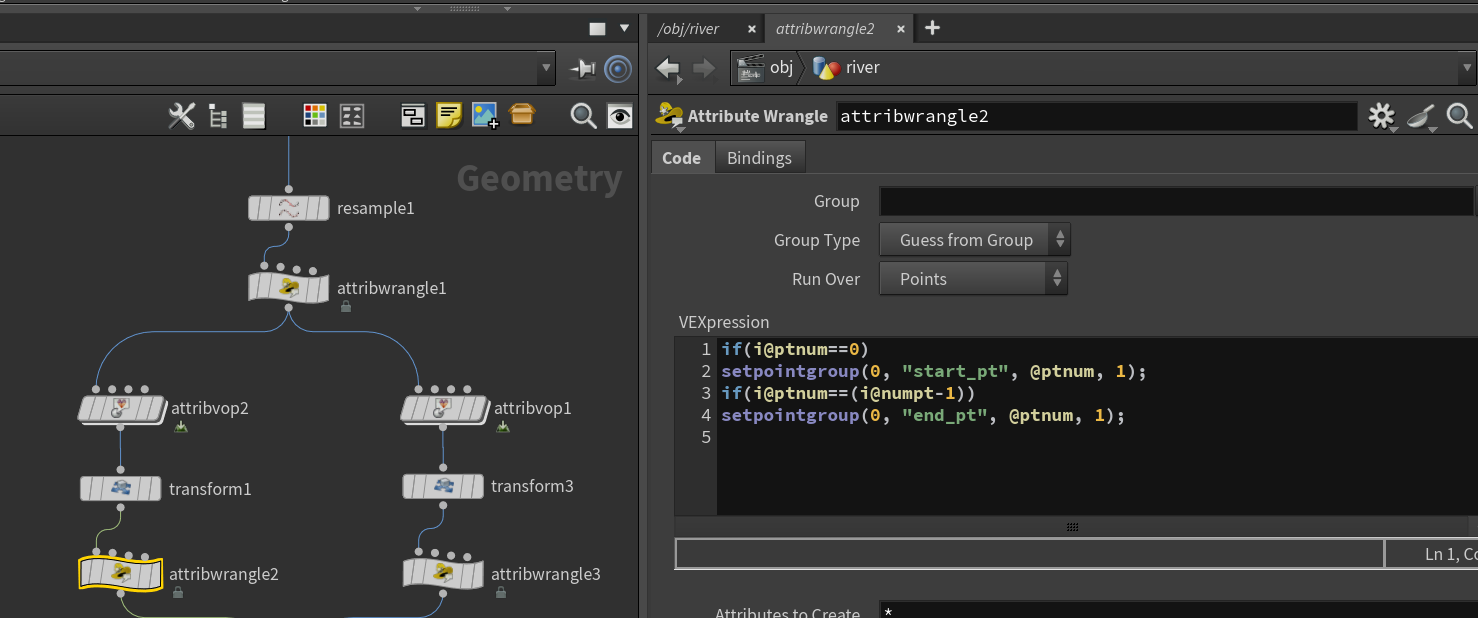Open the network editor wrench tools icon
1478x618 pixels.
pos(181,116)
